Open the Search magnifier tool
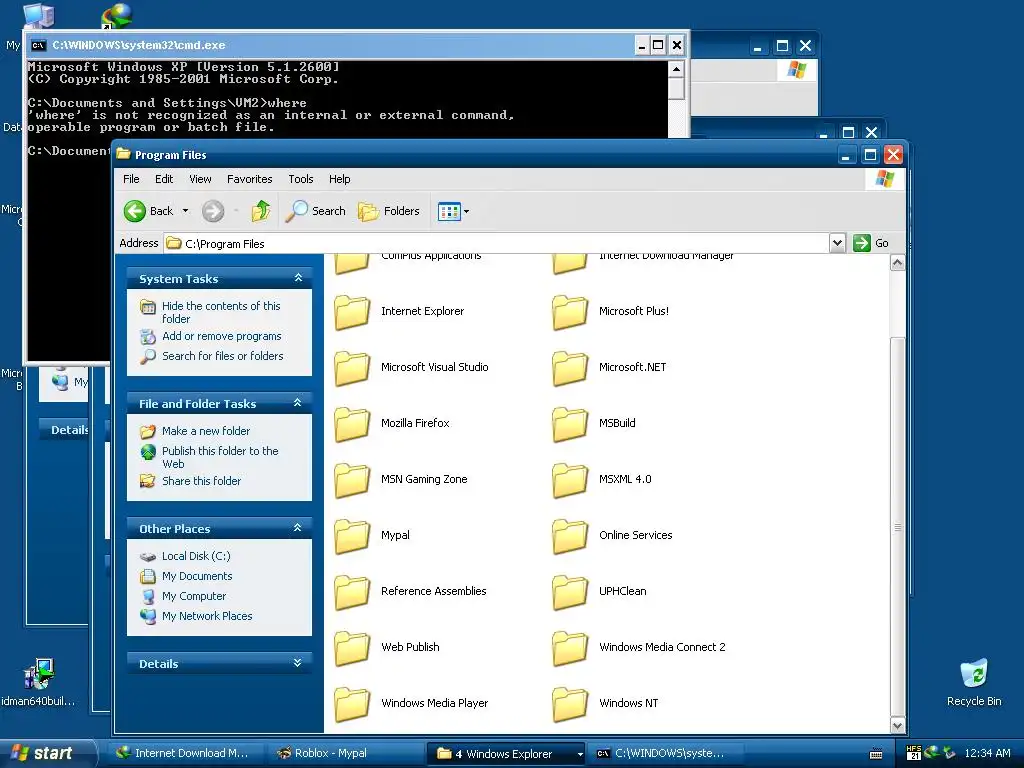This screenshot has height=768, width=1024. [x=315, y=211]
